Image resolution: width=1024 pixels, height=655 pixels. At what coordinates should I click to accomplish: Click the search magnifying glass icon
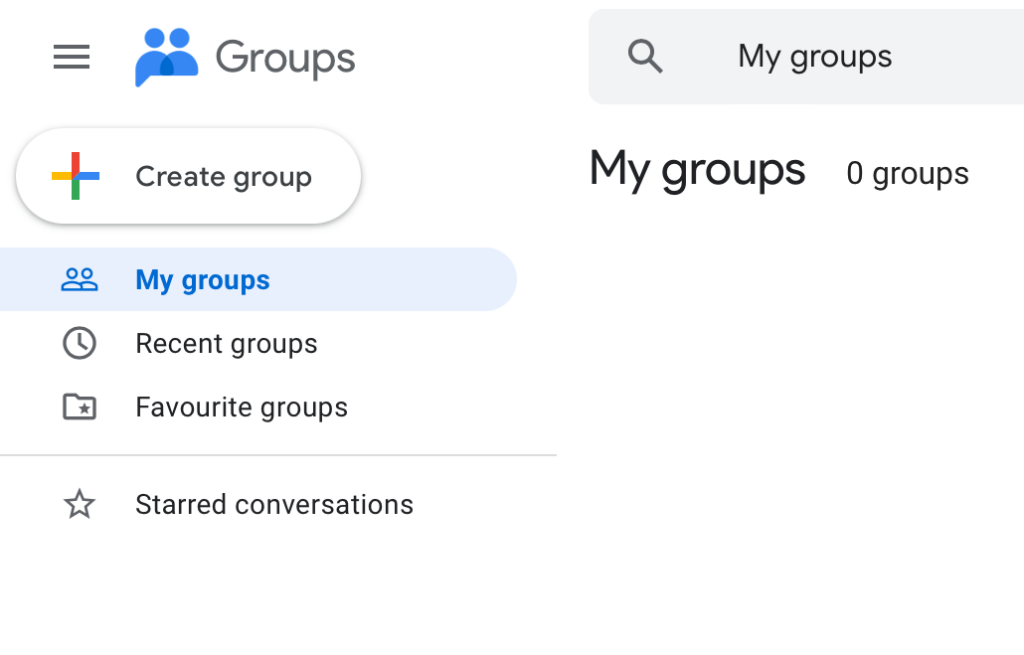(x=645, y=56)
